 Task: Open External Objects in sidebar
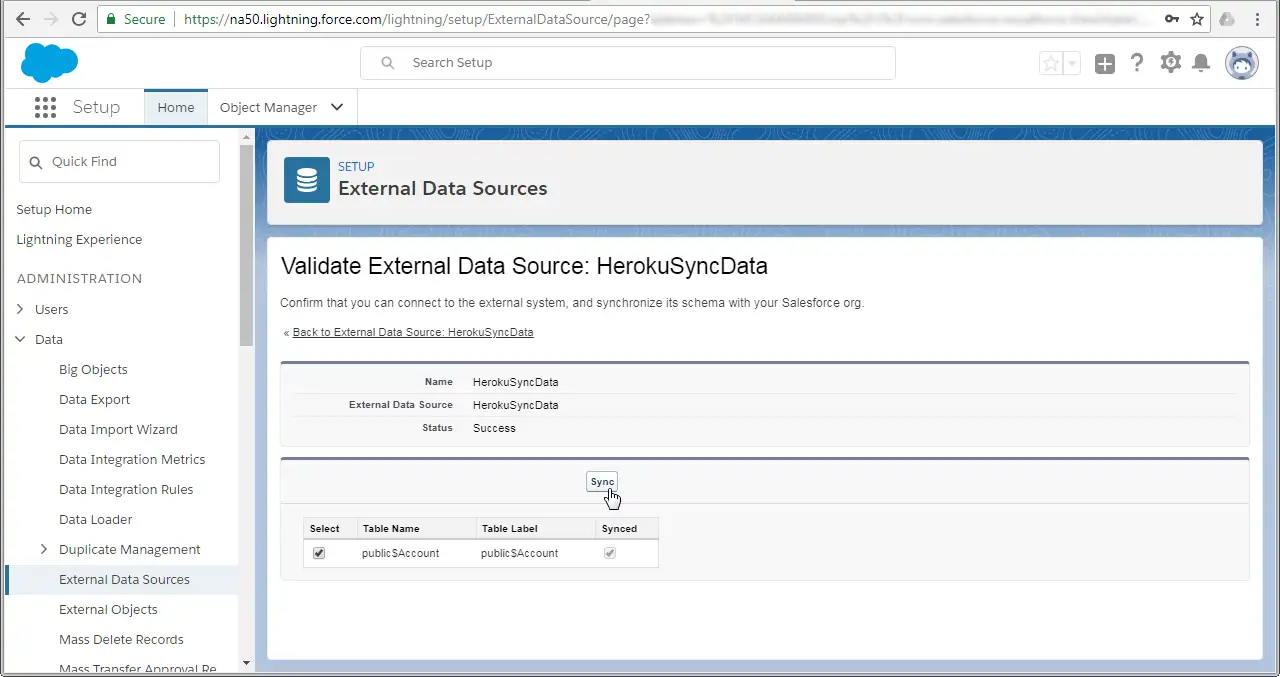[108, 609]
